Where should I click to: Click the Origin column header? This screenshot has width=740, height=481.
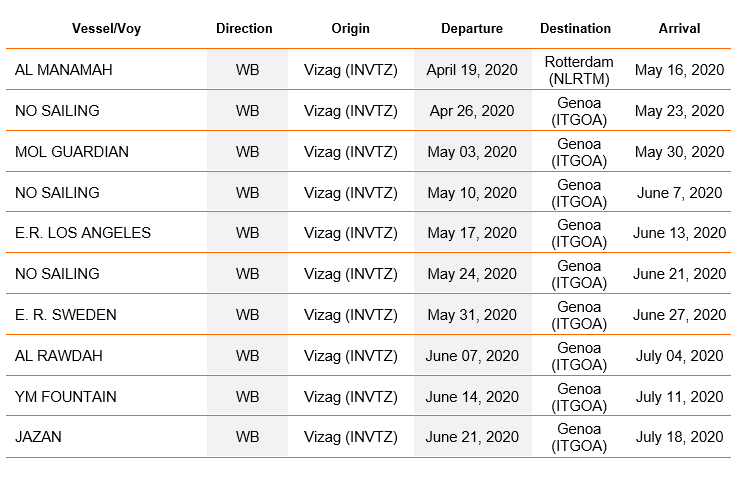(350, 28)
